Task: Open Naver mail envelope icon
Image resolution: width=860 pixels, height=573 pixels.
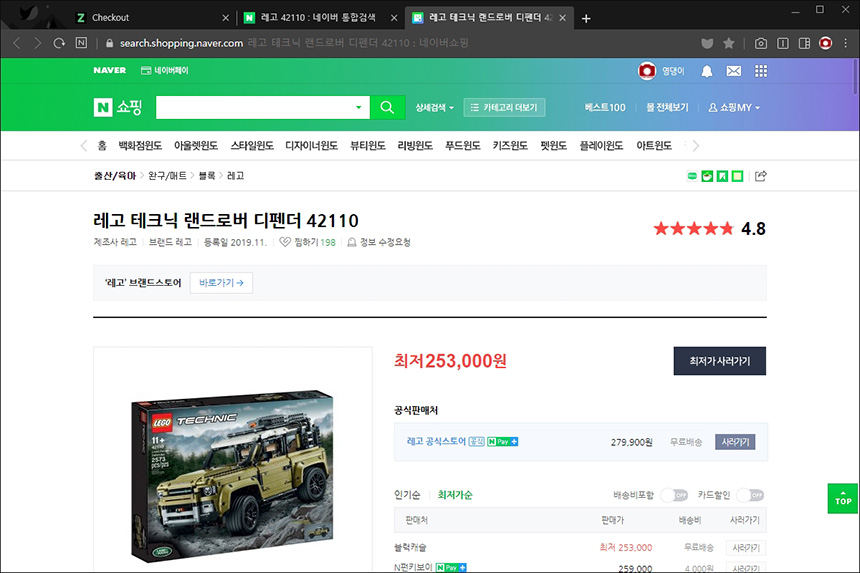Action: [733, 71]
